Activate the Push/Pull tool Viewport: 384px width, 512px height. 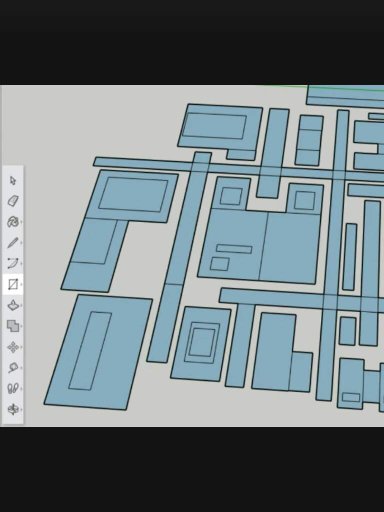point(13,305)
